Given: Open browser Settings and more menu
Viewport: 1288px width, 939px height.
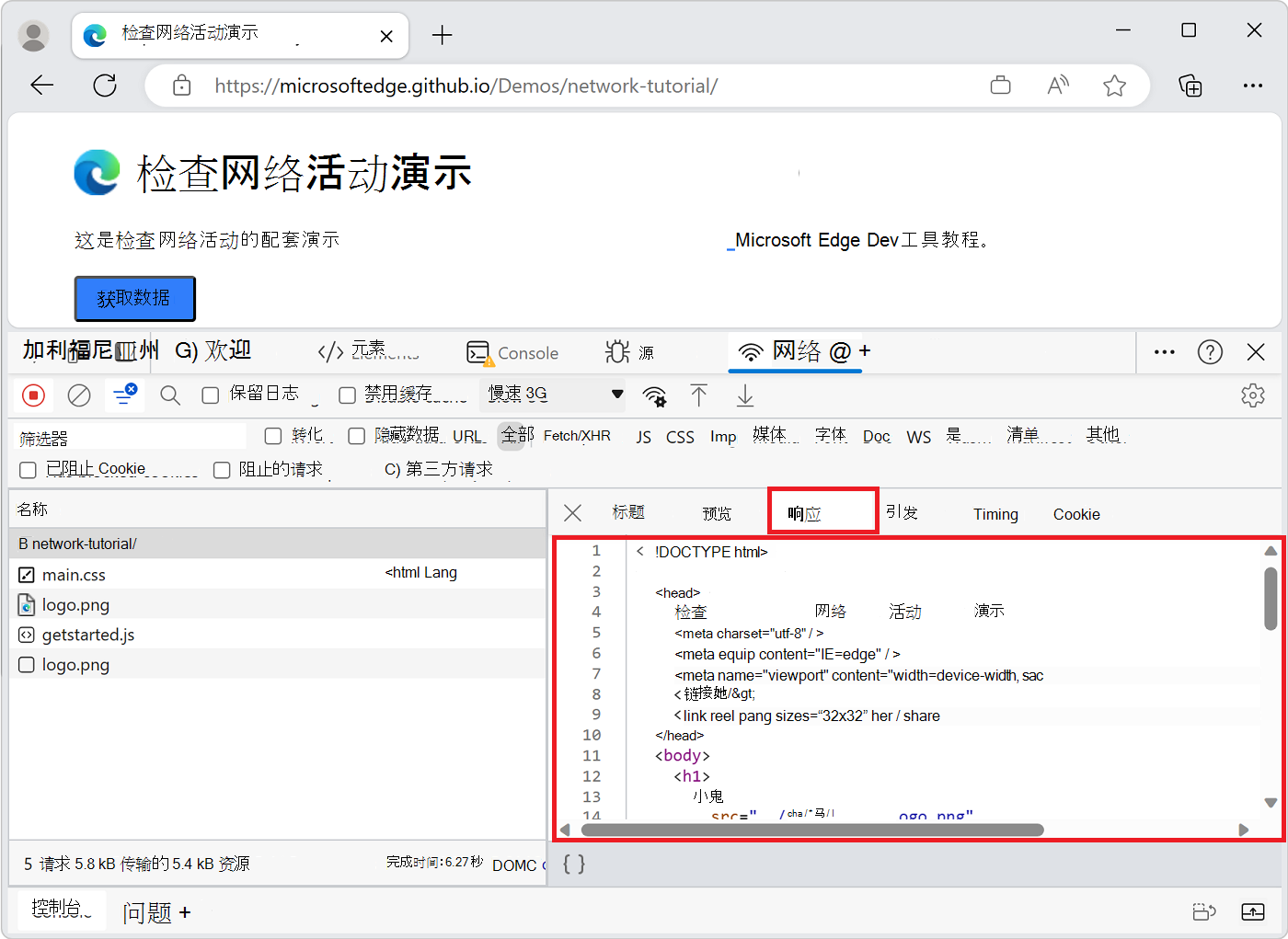Looking at the screenshot, I should click(1253, 86).
